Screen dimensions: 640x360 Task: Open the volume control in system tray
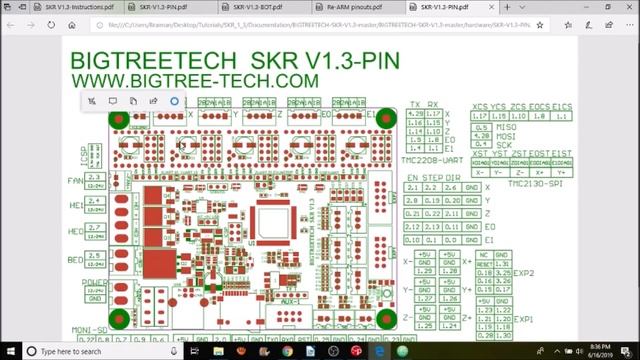(579, 351)
